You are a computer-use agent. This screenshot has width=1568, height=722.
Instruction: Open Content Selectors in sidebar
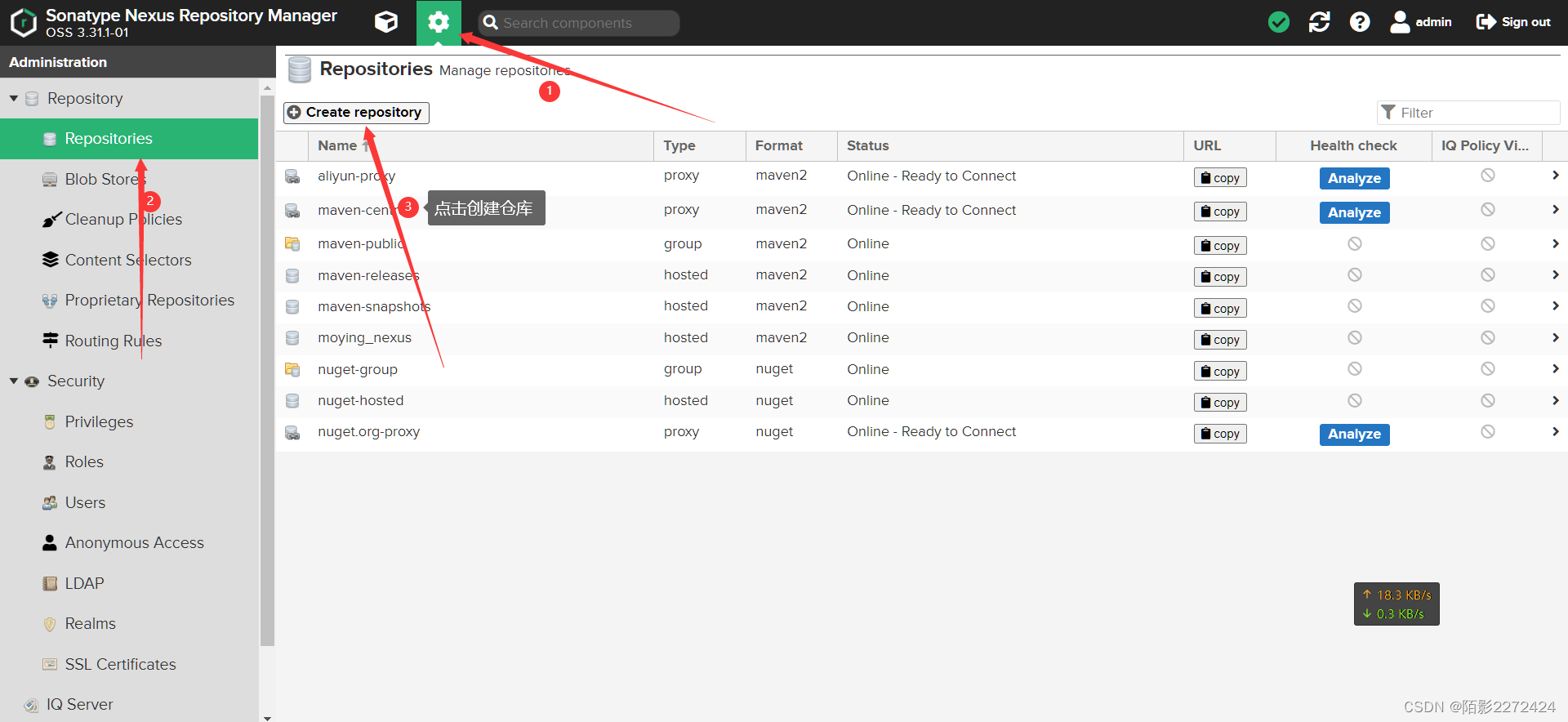[x=129, y=260]
